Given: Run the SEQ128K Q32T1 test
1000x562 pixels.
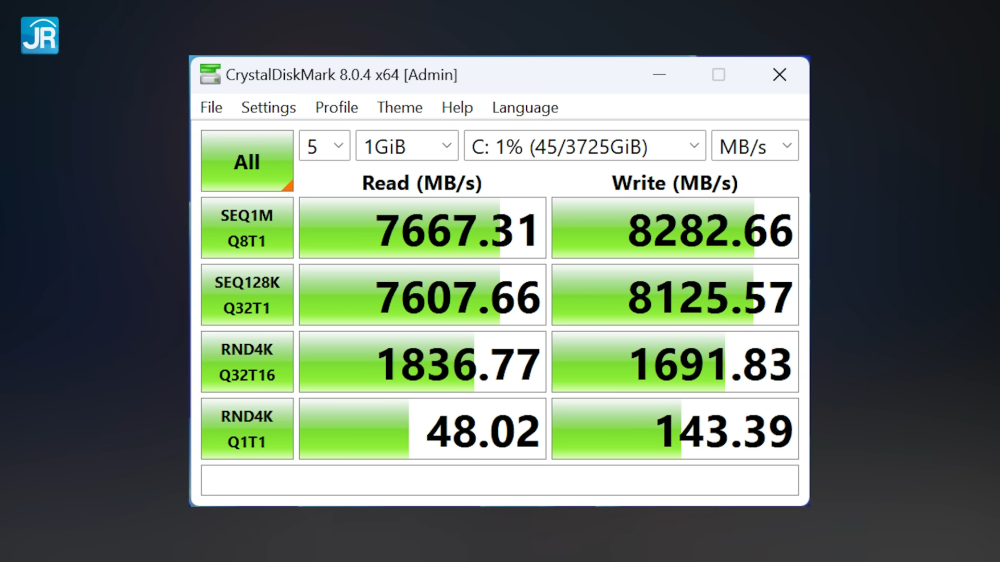Looking at the screenshot, I should click(247, 295).
